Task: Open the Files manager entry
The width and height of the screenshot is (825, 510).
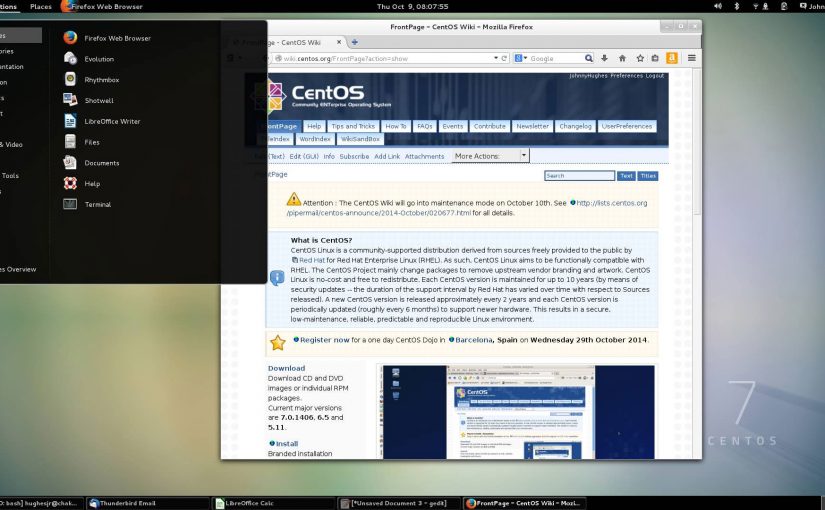Action: point(81,142)
